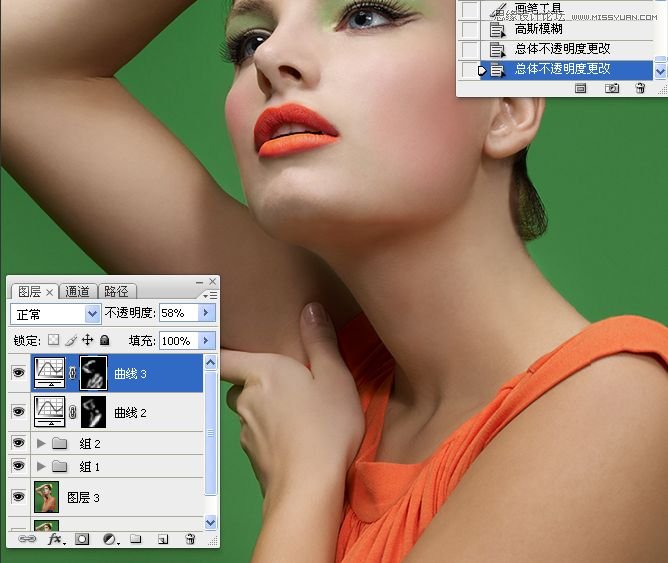Select the highlighted 总体不透明度更改 history state
The height and width of the screenshot is (563, 668).
click(567, 69)
